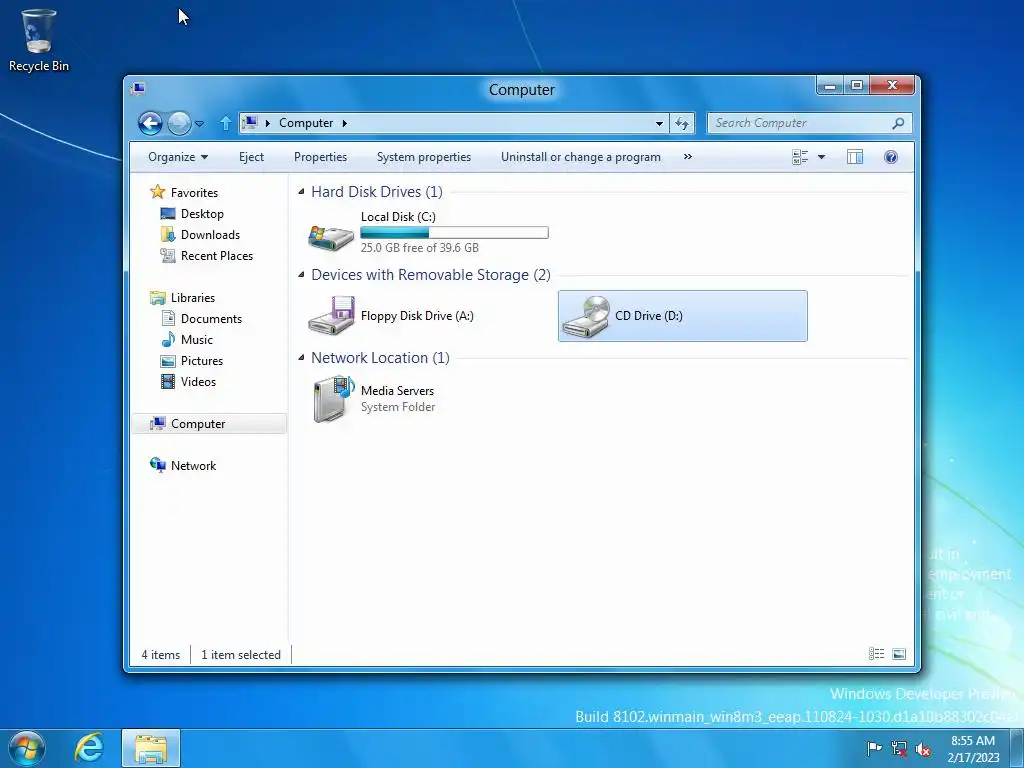Choose Uninstall or change a program
This screenshot has width=1024, height=768.
(x=581, y=157)
